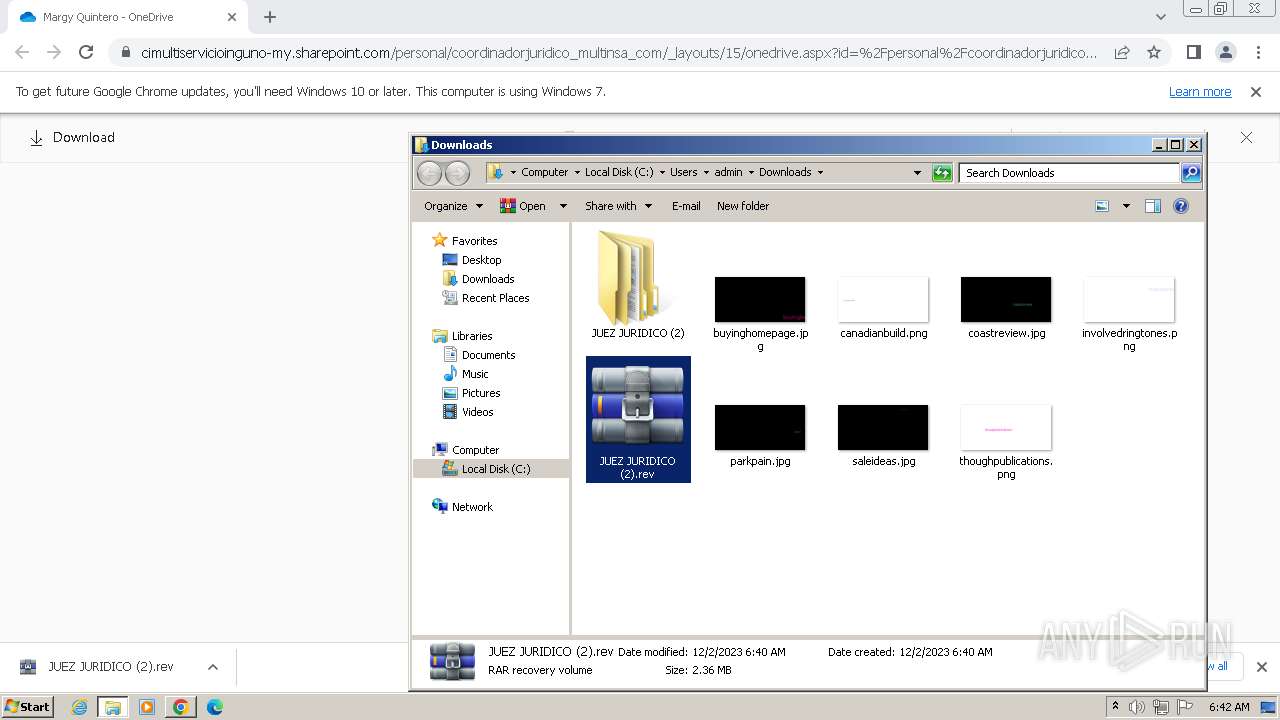Open the Pictures library
1280x720 pixels.
[x=471, y=393]
